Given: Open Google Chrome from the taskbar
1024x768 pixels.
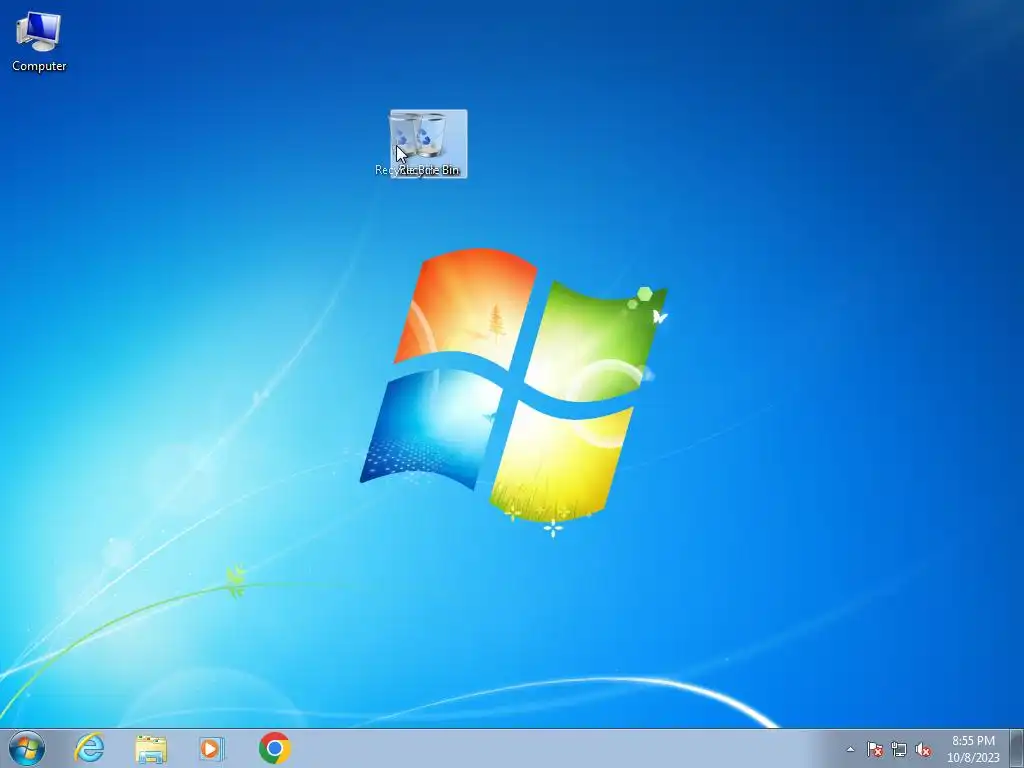Looking at the screenshot, I should tap(274, 748).
